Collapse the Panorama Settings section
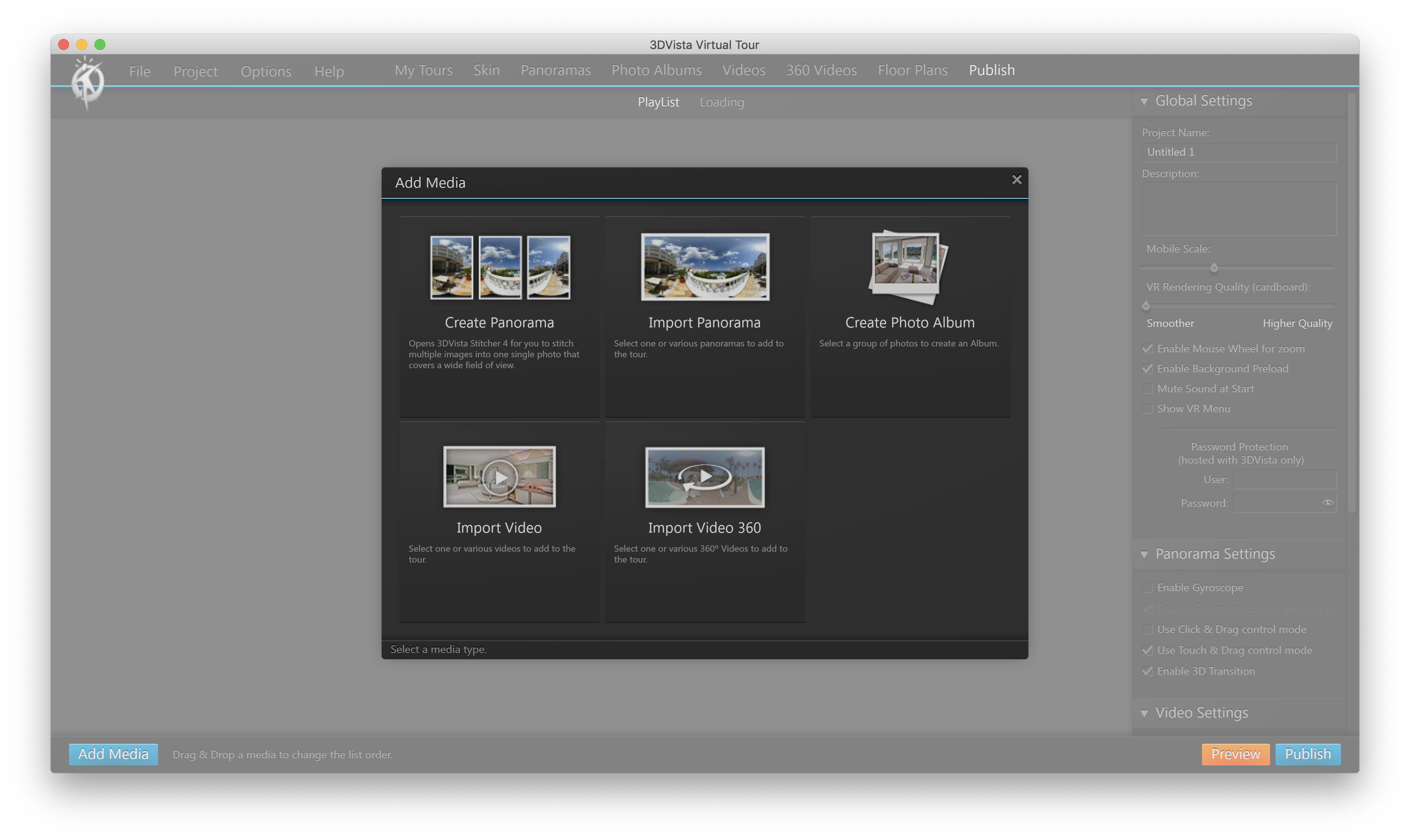Viewport: 1410px width, 840px height. pos(1144,554)
